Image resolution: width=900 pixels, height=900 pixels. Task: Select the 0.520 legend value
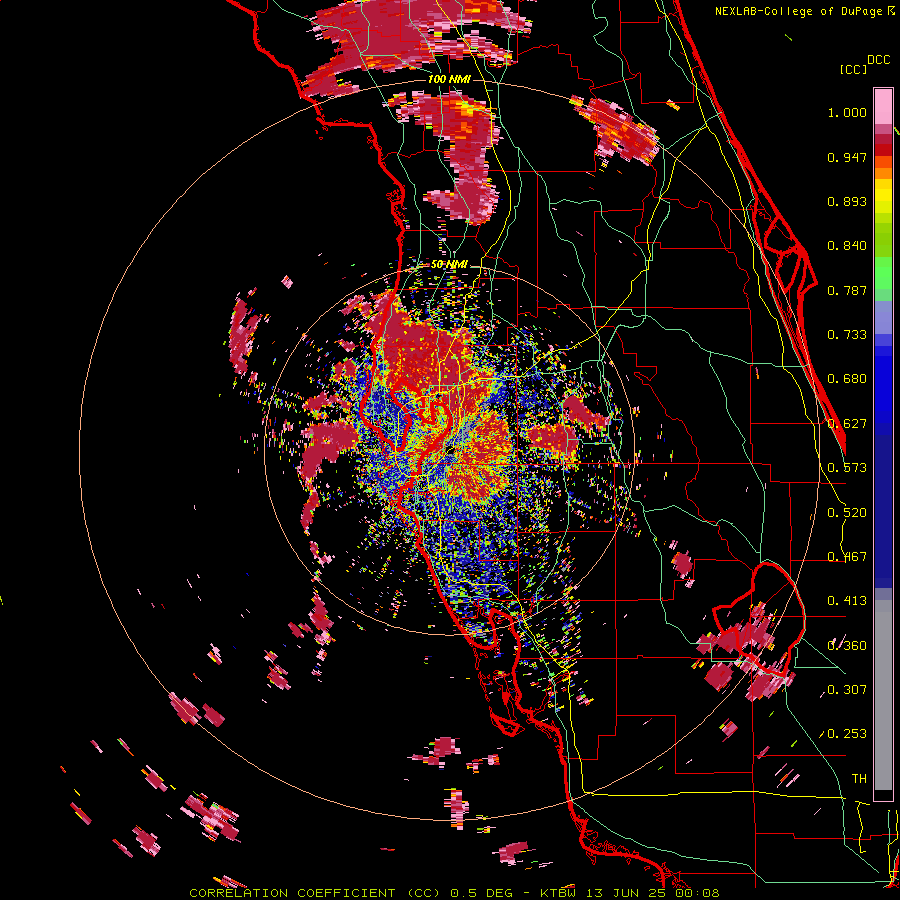tap(847, 513)
